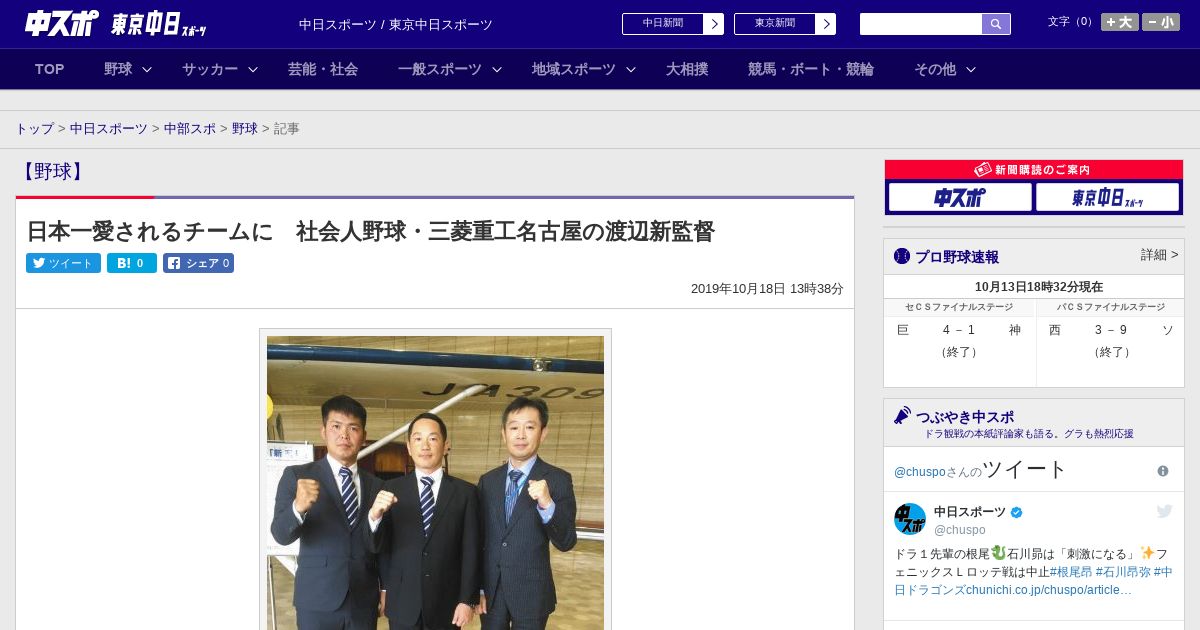1200x630 pixels.
Task: Click the 【野球】 category heading
Action: (x=52, y=172)
